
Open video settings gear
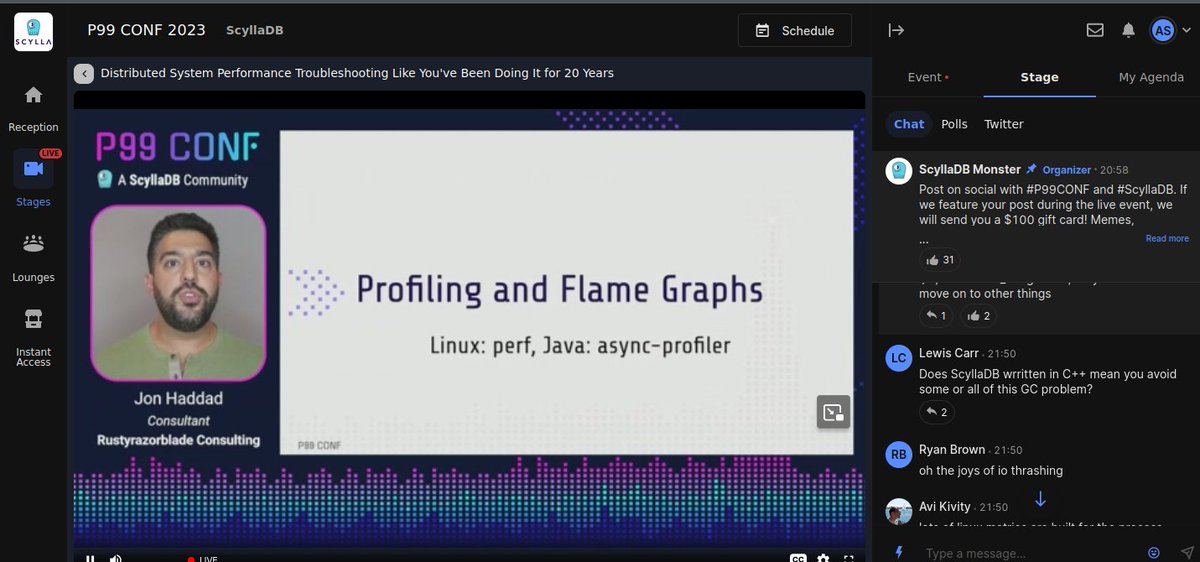[823, 558]
